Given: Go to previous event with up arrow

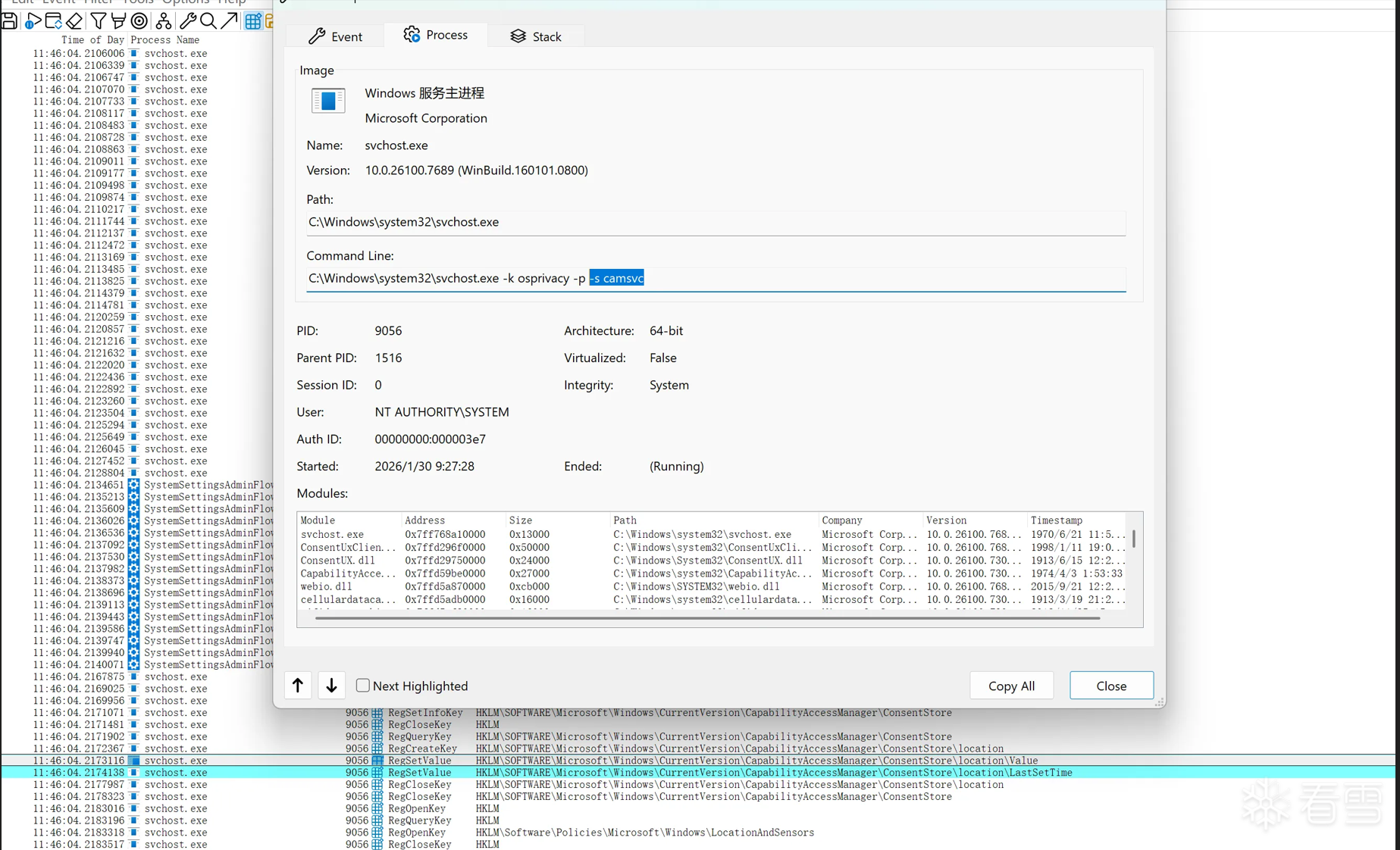Looking at the screenshot, I should (x=298, y=686).
